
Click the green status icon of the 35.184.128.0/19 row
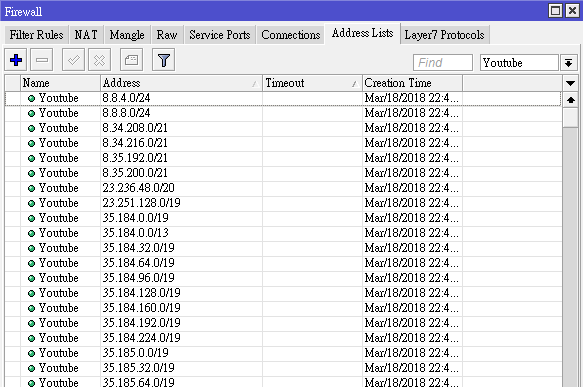(32, 293)
